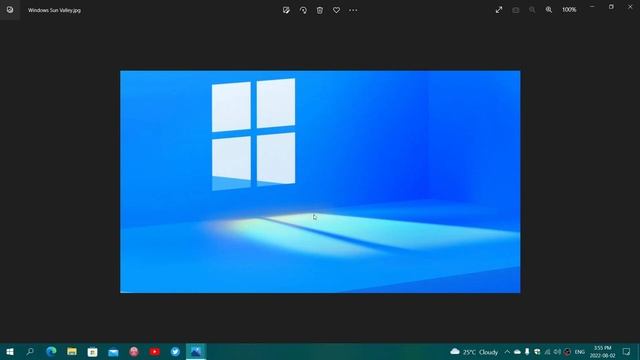The width and height of the screenshot is (640, 360).
Task: Click the Edit & Create pencil icon
Action: pyautogui.click(x=286, y=10)
